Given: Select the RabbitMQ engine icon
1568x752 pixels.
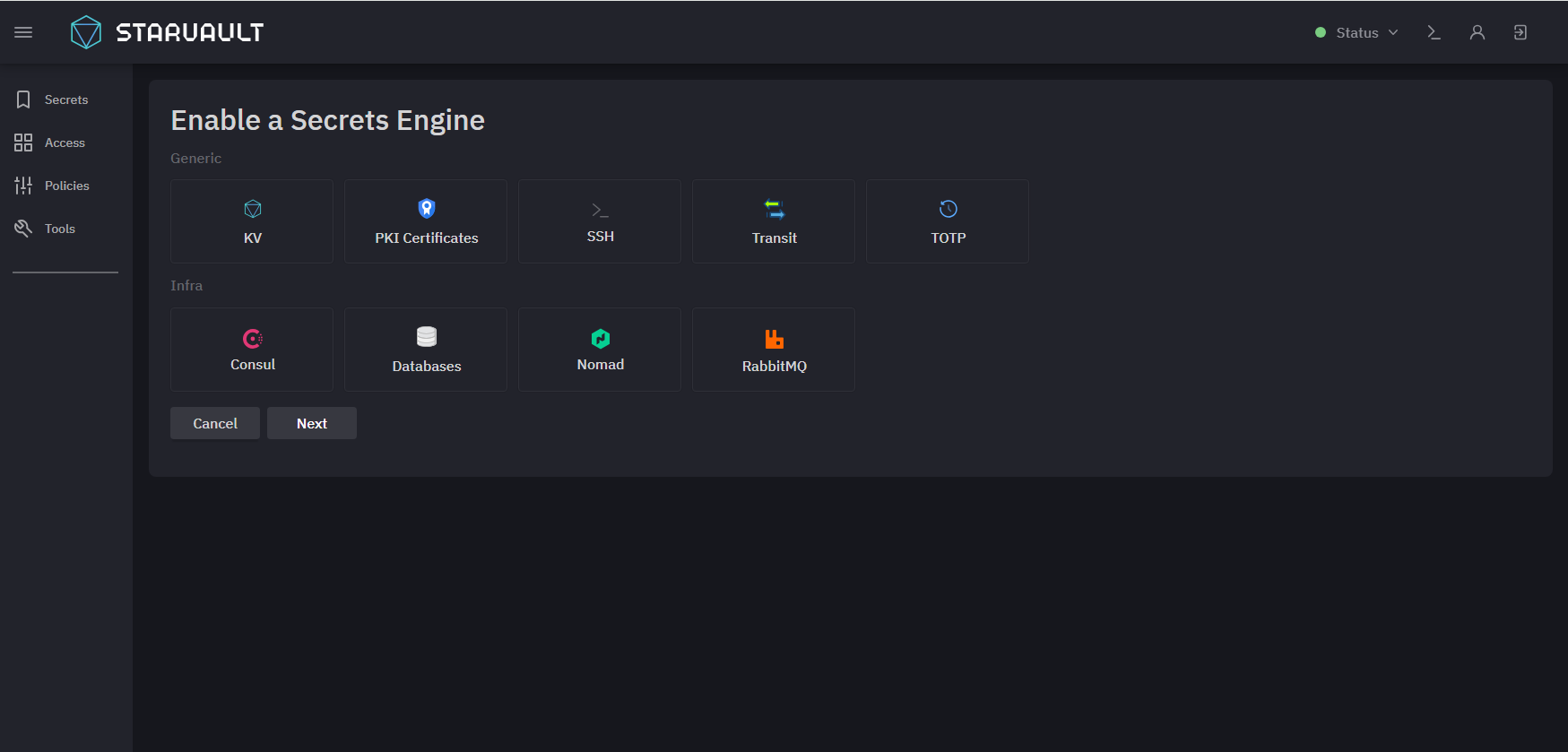Looking at the screenshot, I should pos(775,339).
